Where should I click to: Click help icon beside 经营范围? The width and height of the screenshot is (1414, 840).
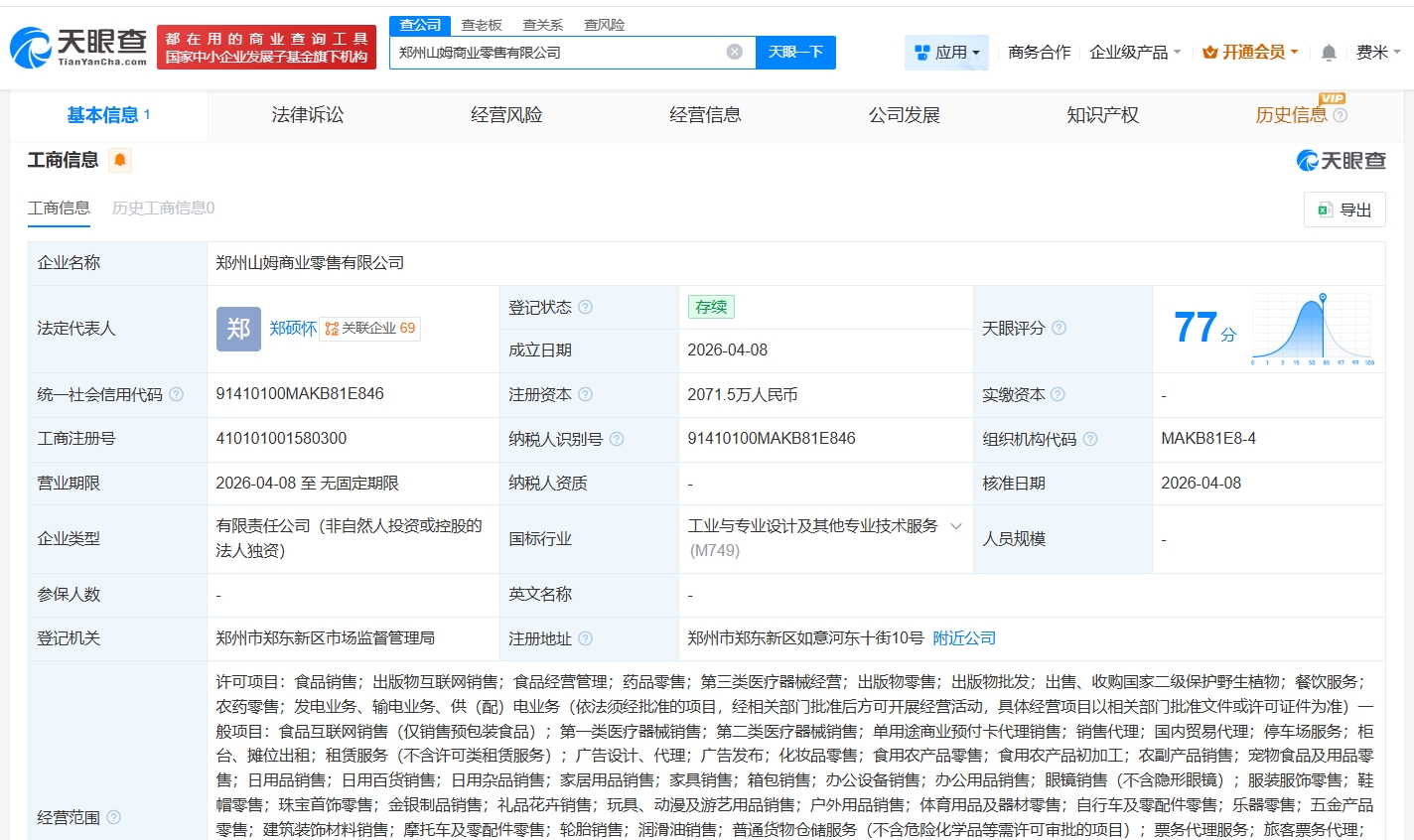point(114,817)
